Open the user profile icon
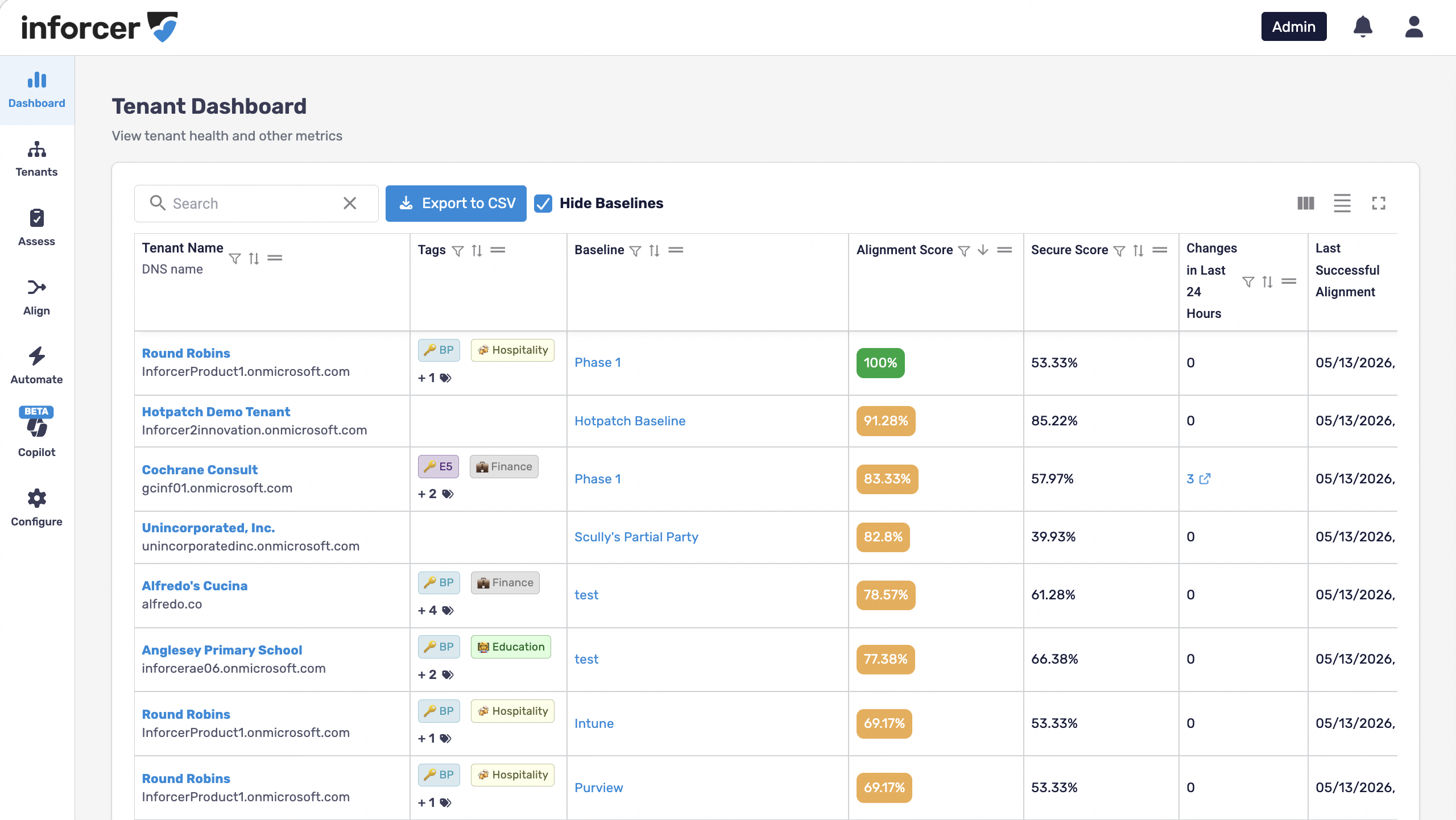The width and height of the screenshot is (1456, 820). [x=1414, y=27]
